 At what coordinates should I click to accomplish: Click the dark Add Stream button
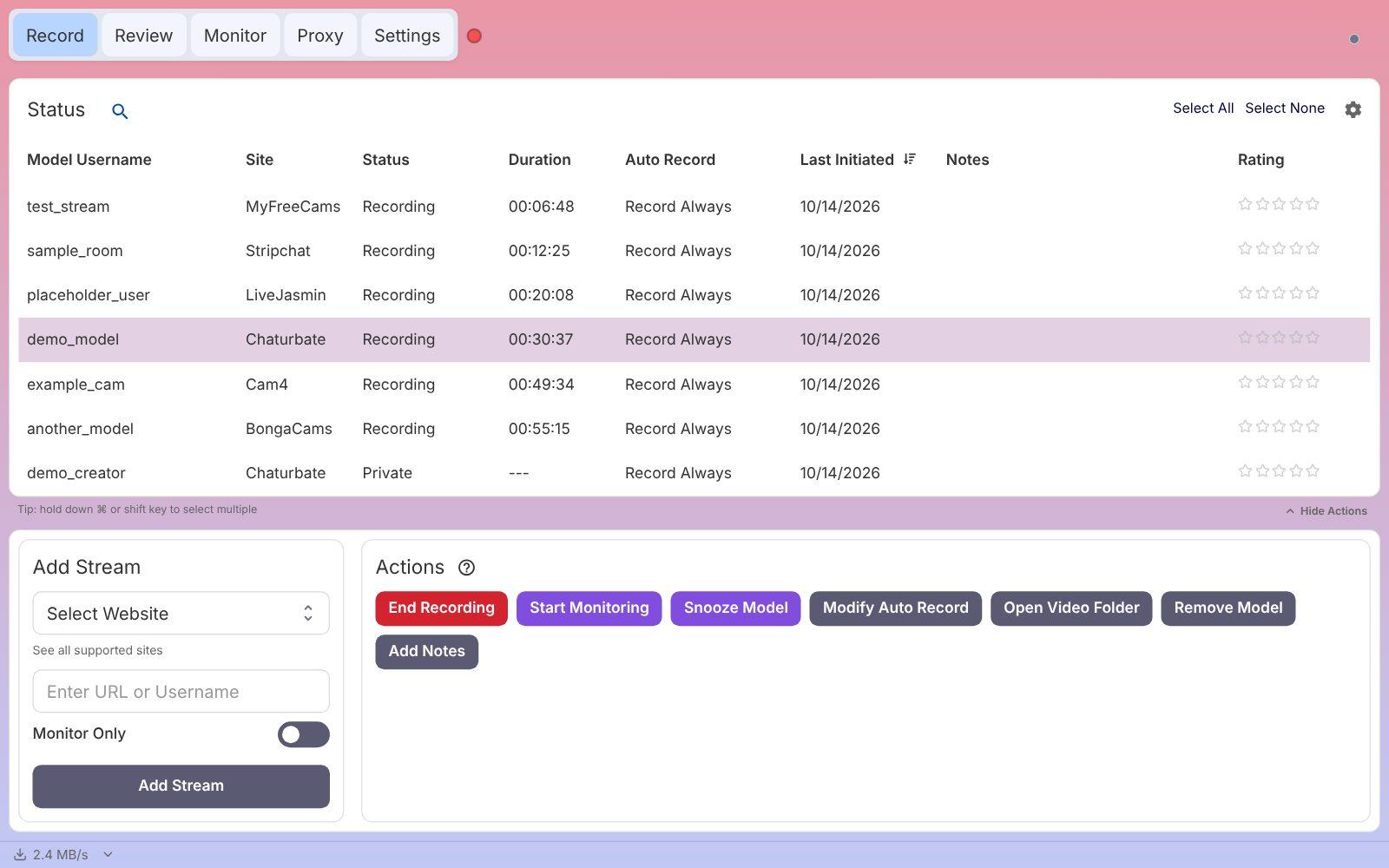(181, 786)
